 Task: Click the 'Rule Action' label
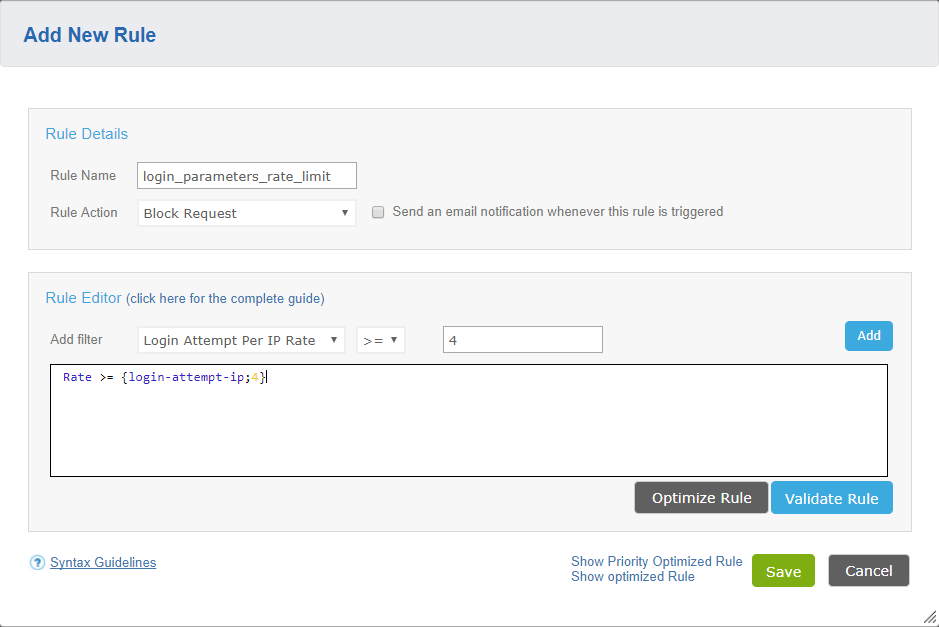[84, 213]
